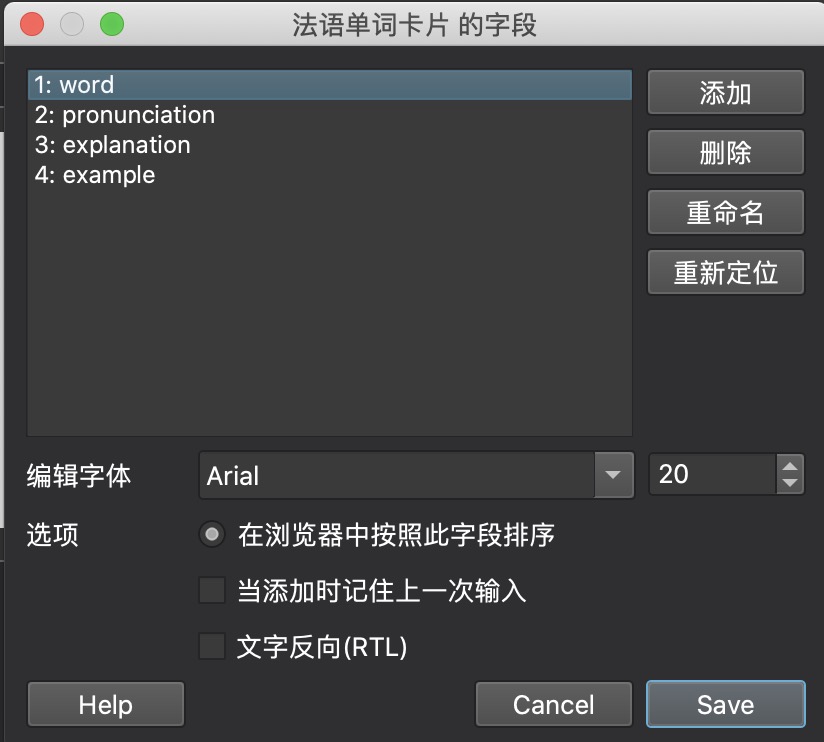Click the Help button

click(106, 704)
